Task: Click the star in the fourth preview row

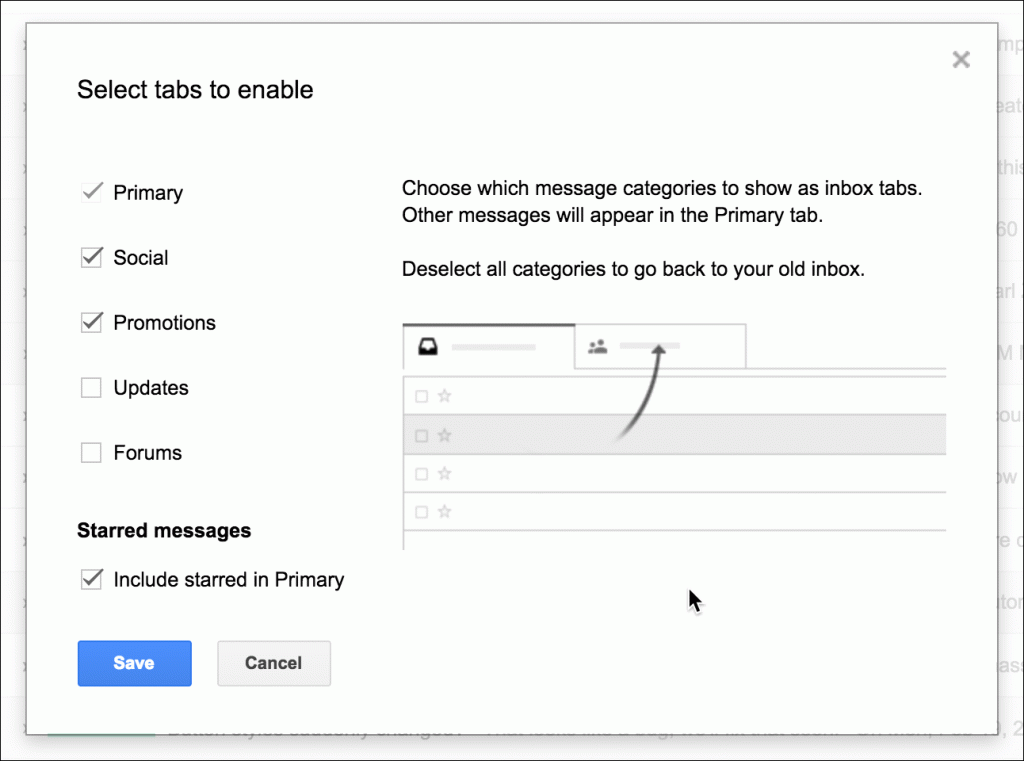Action: point(445,512)
